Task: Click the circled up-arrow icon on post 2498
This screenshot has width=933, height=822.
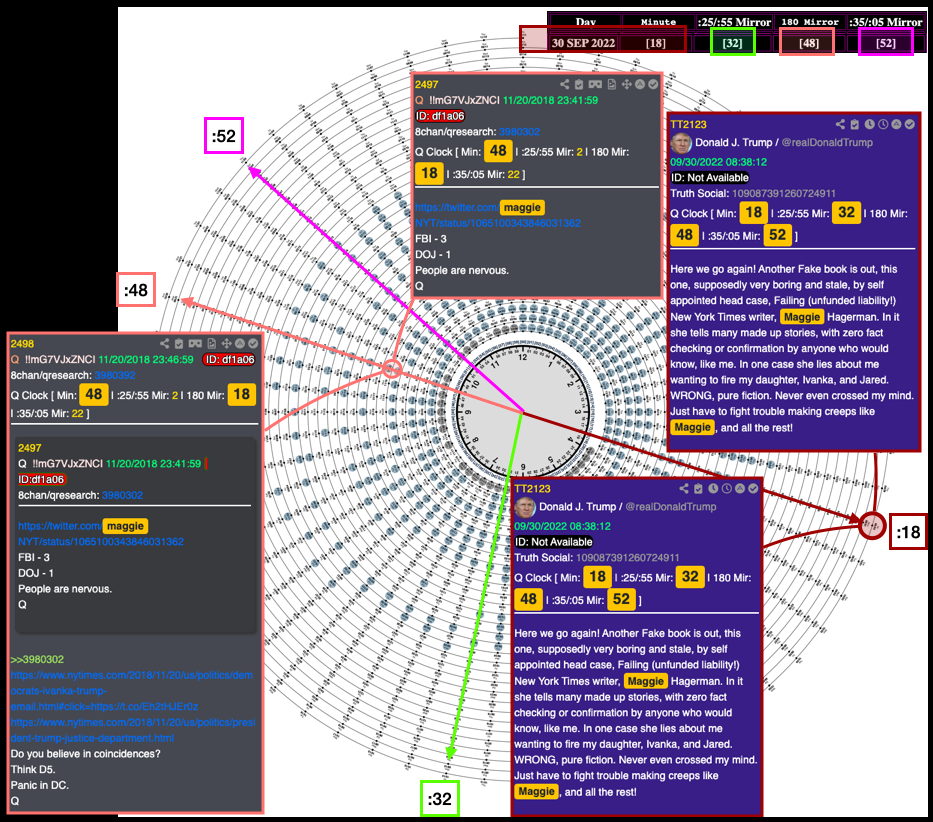Action: (240, 343)
